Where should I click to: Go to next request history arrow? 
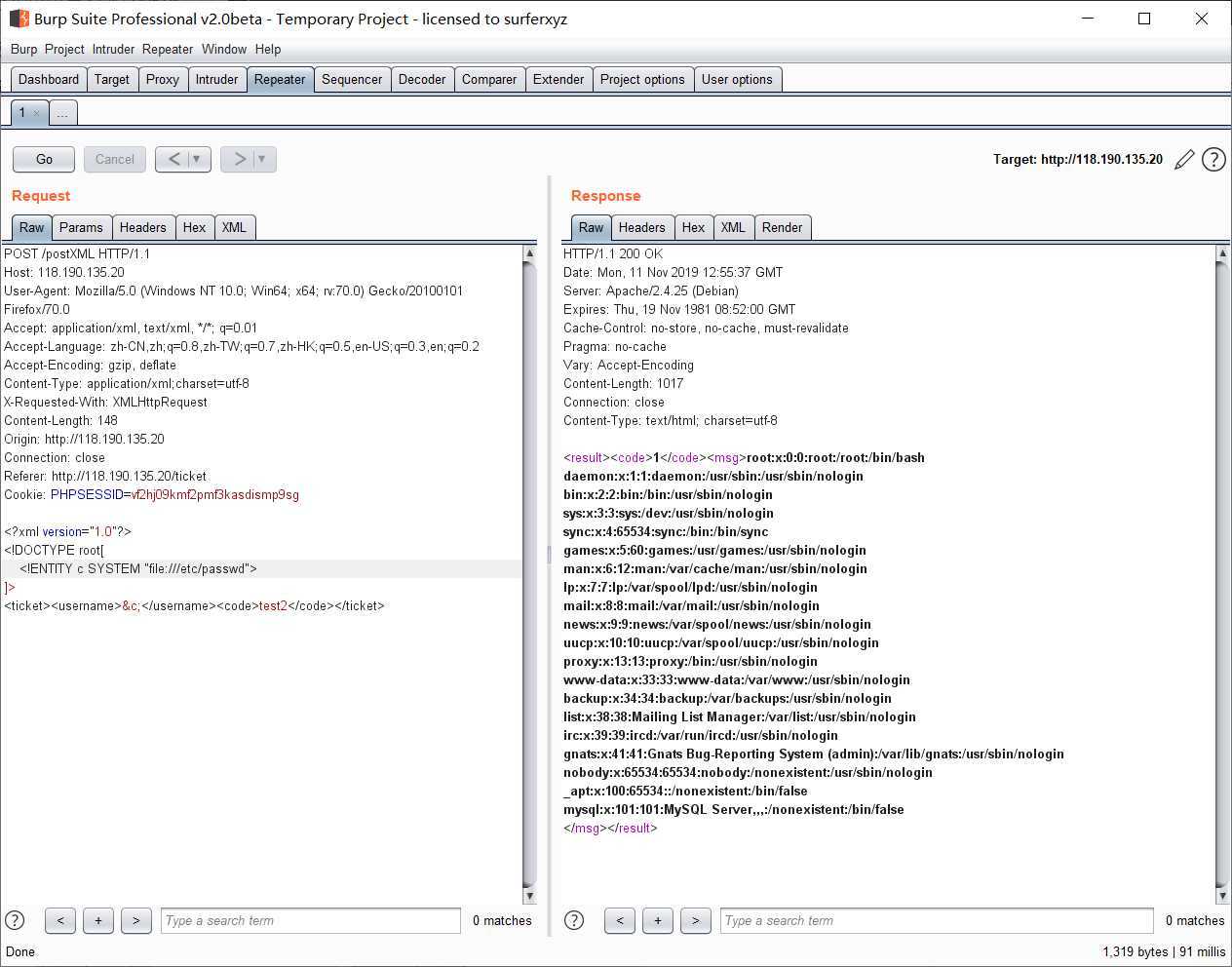click(x=239, y=159)
